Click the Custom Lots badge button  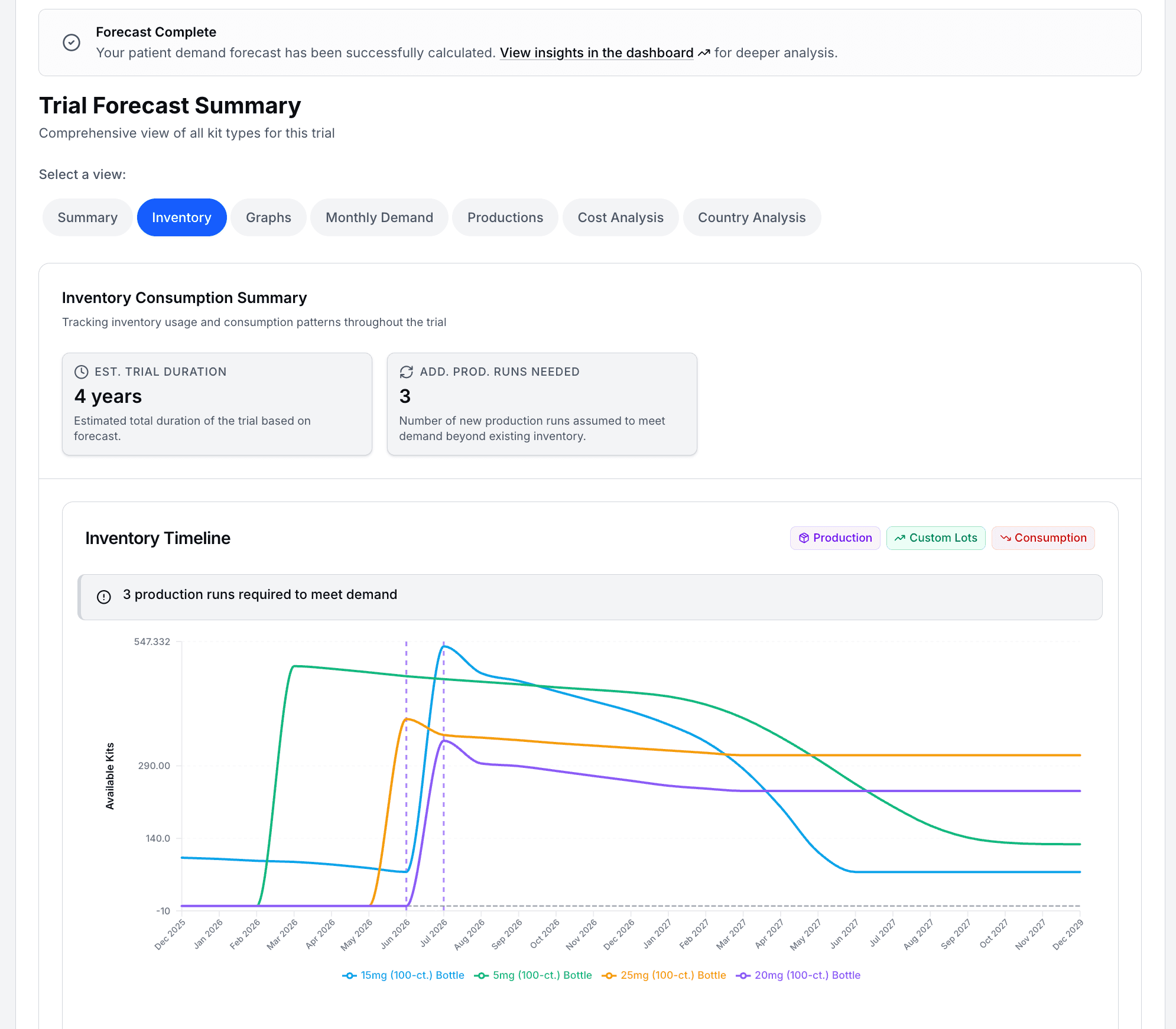[x=936, y=538]
